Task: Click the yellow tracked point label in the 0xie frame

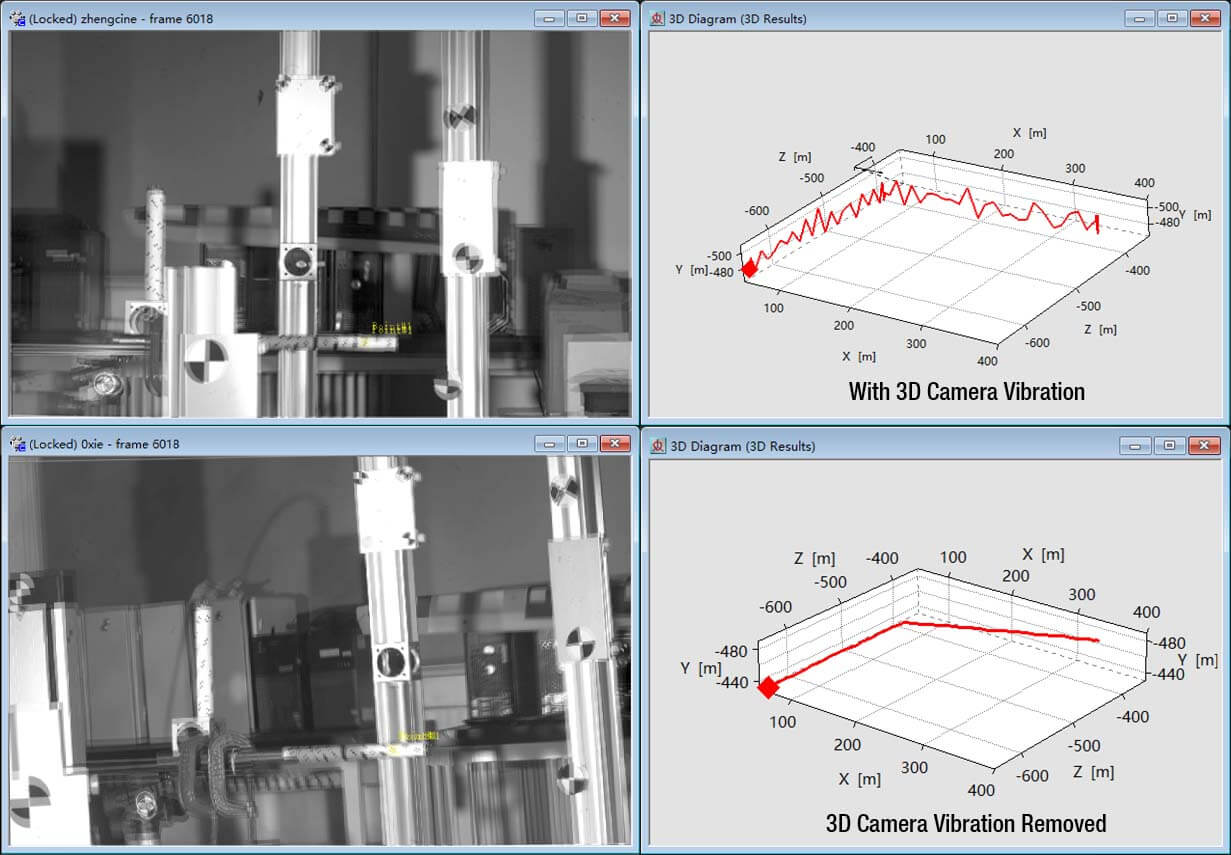Action: tap(419, 736)
